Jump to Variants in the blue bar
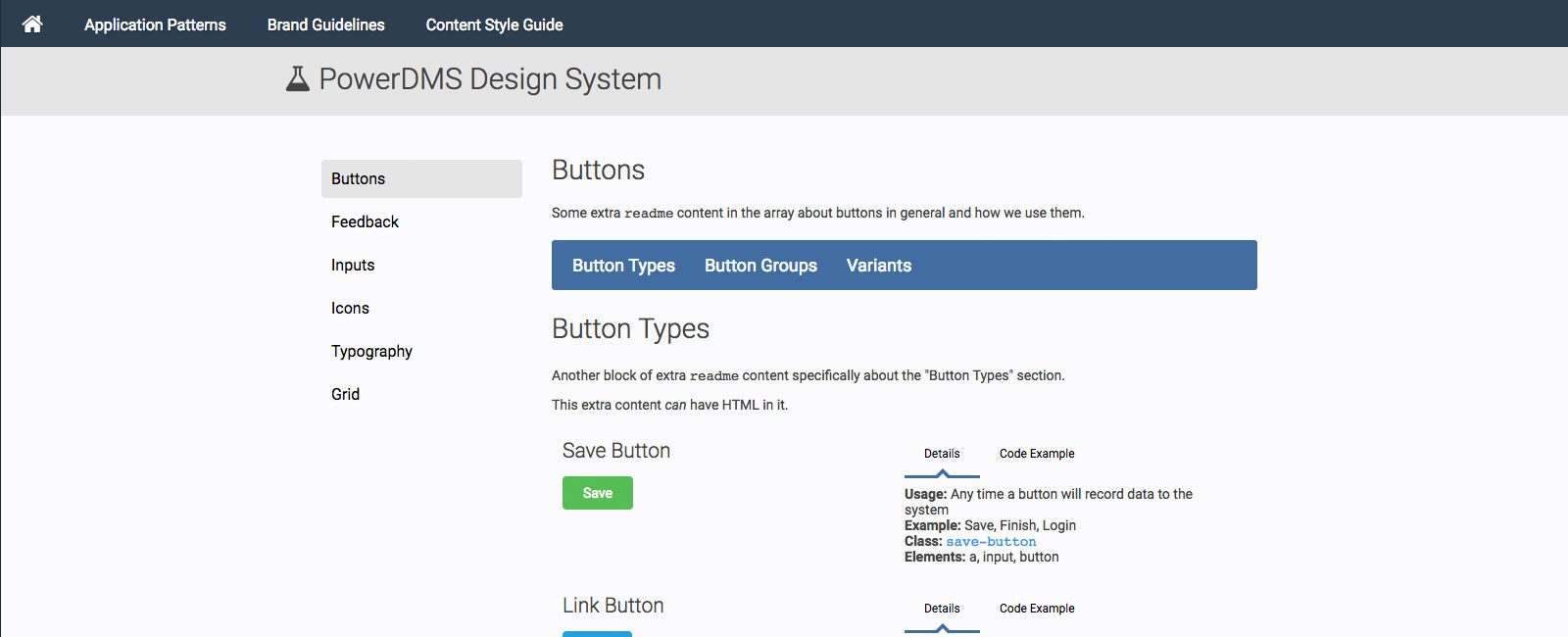 pyautogui.click(x=878, y=266)
